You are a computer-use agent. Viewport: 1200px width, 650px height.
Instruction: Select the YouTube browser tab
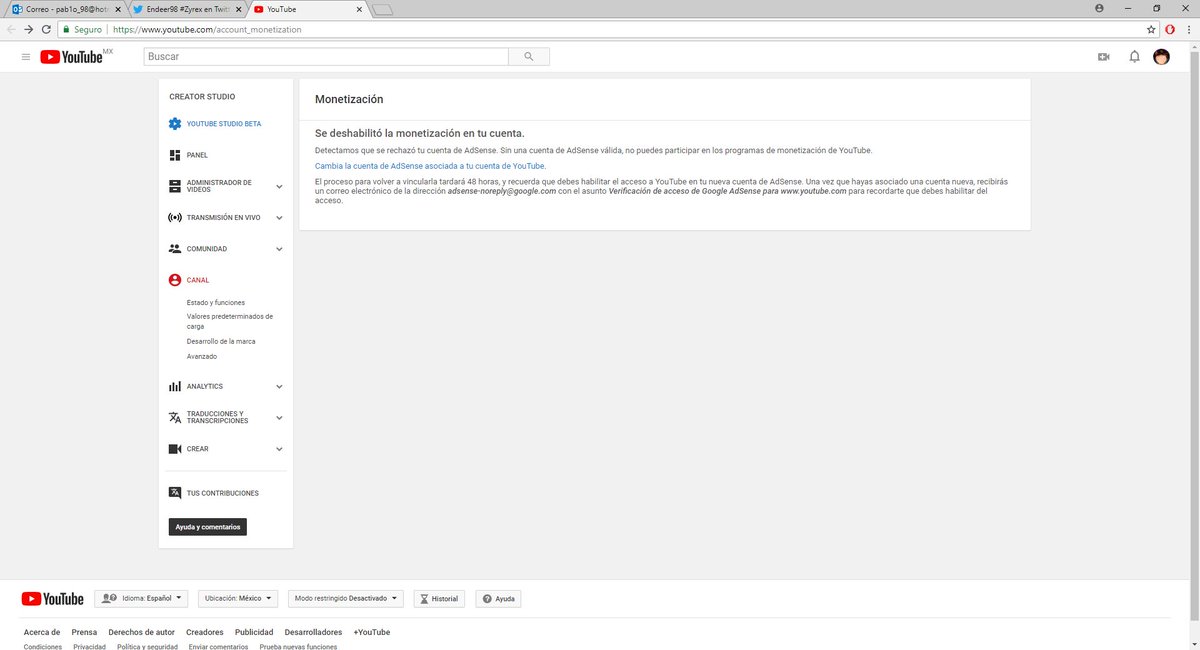click(306, 9)
